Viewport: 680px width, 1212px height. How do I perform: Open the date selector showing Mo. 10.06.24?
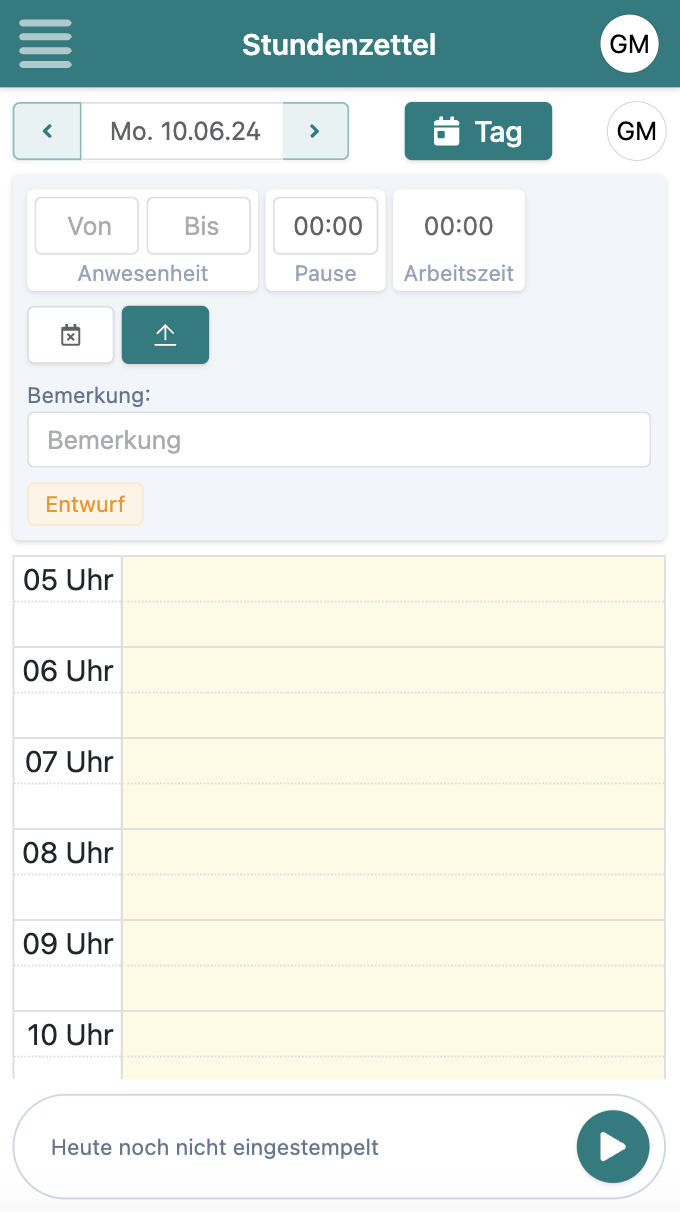(183, 130)
